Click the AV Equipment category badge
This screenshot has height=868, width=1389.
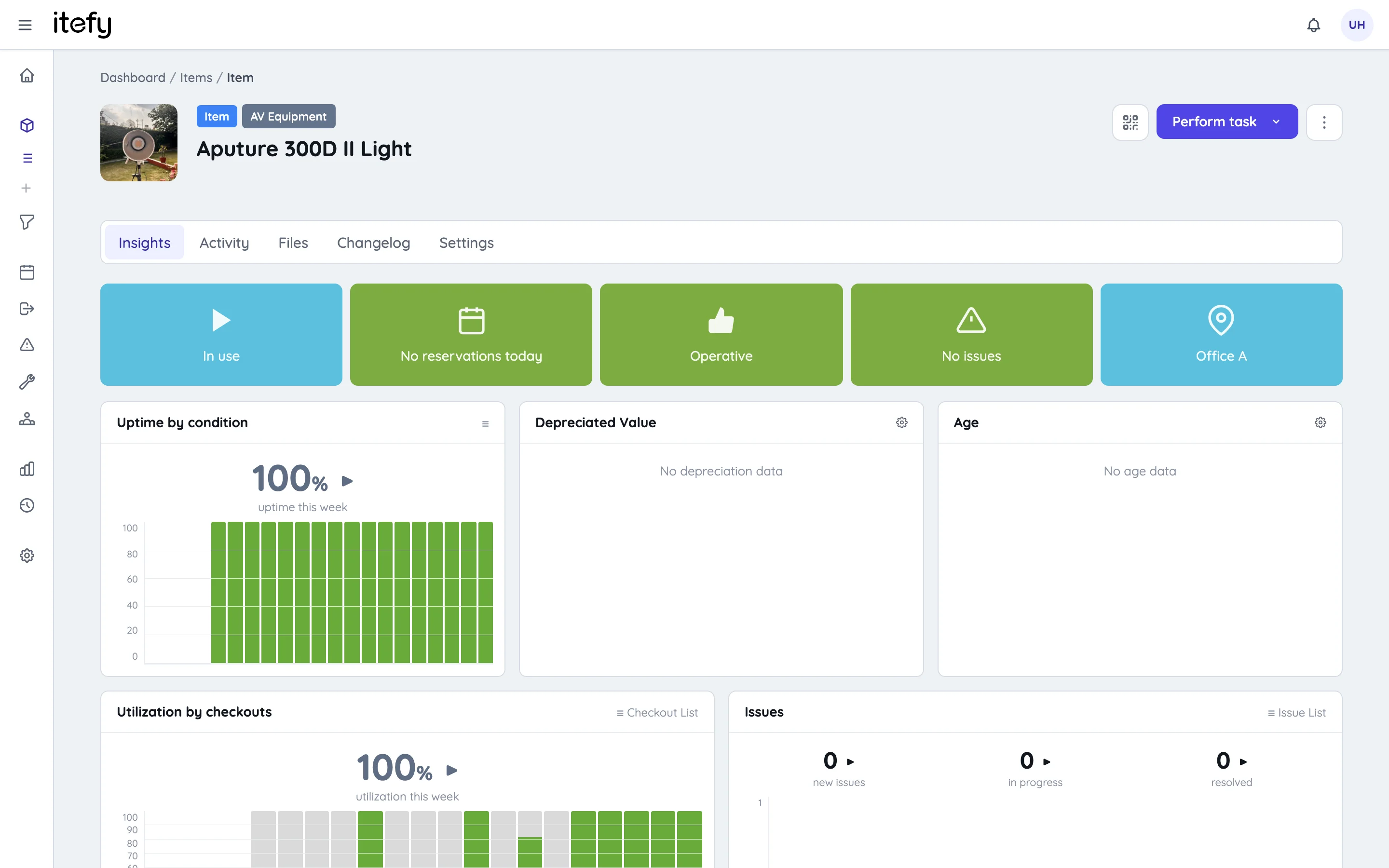coord(289,117)
